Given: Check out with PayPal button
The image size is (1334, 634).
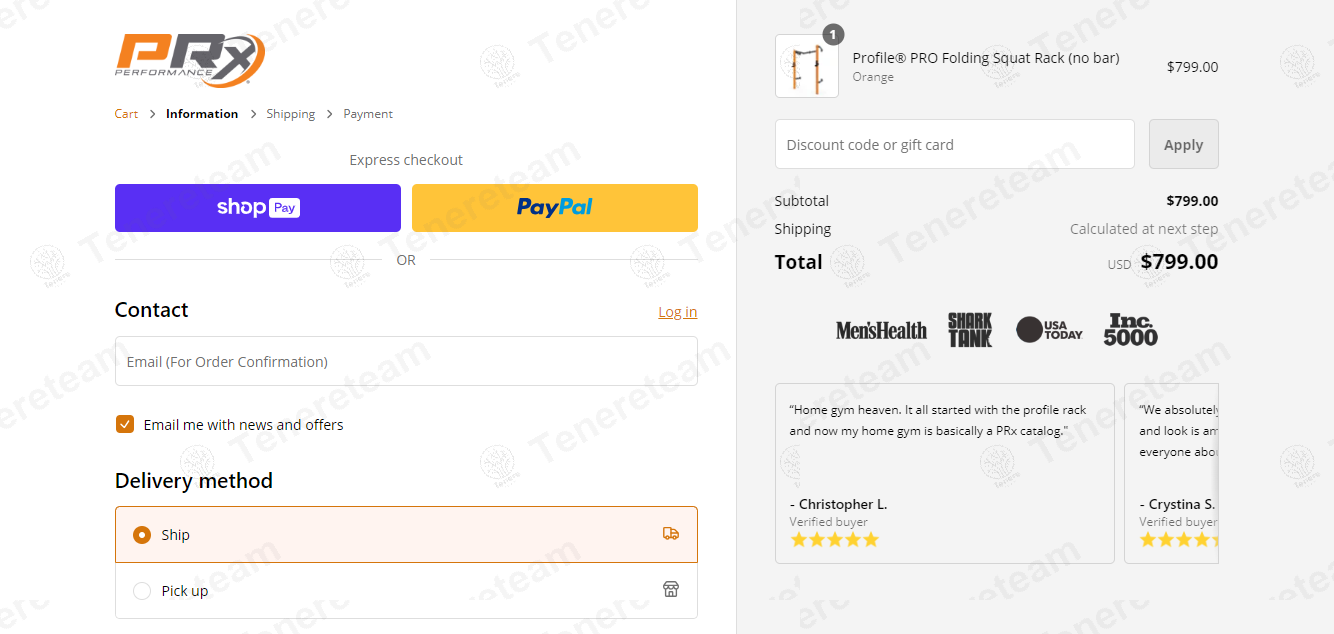Looking at the screenshot, I should pyautogui.click(x=555, y=208).
